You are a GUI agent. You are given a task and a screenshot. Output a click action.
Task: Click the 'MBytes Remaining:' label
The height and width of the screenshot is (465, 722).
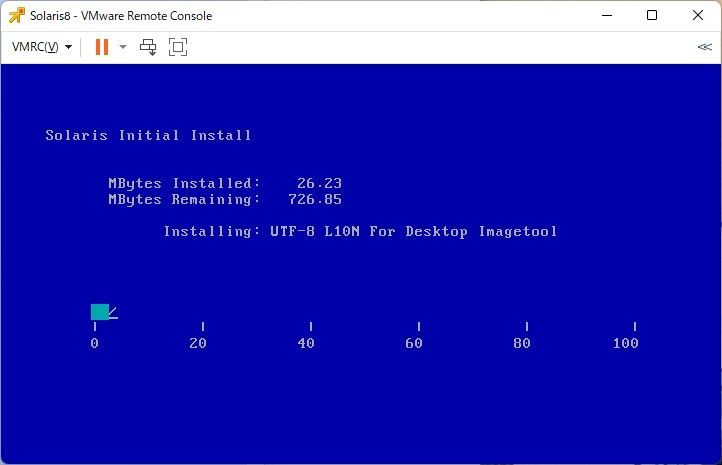pos(184,199)
